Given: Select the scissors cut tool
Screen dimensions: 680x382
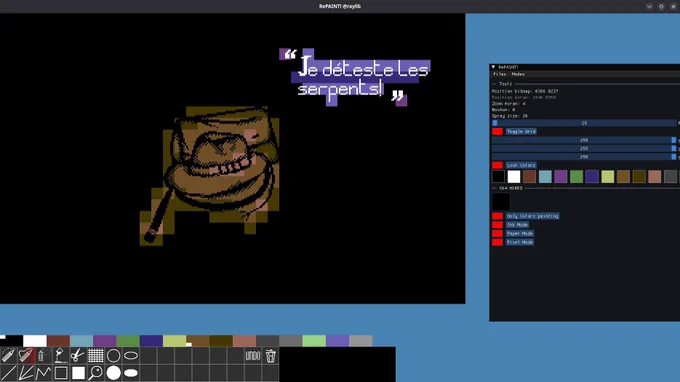Looking at the screenshot, I should (x=78, y=356).
